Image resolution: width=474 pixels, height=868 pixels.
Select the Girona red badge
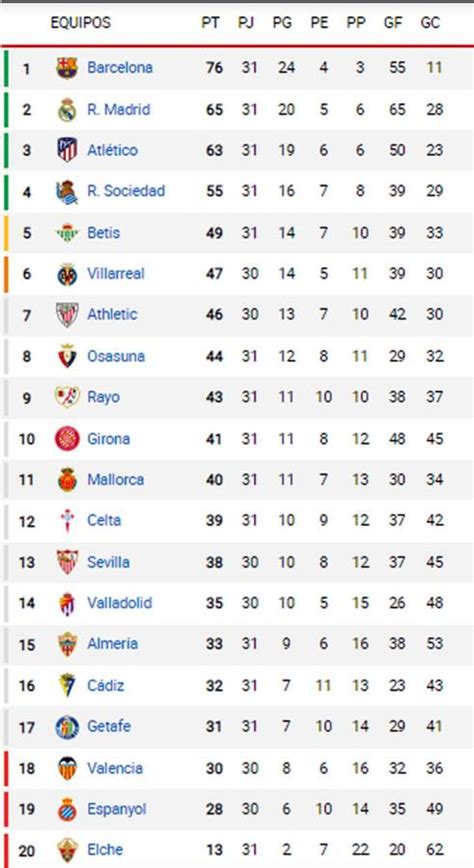pyautogui.click(x=67, y=438)
